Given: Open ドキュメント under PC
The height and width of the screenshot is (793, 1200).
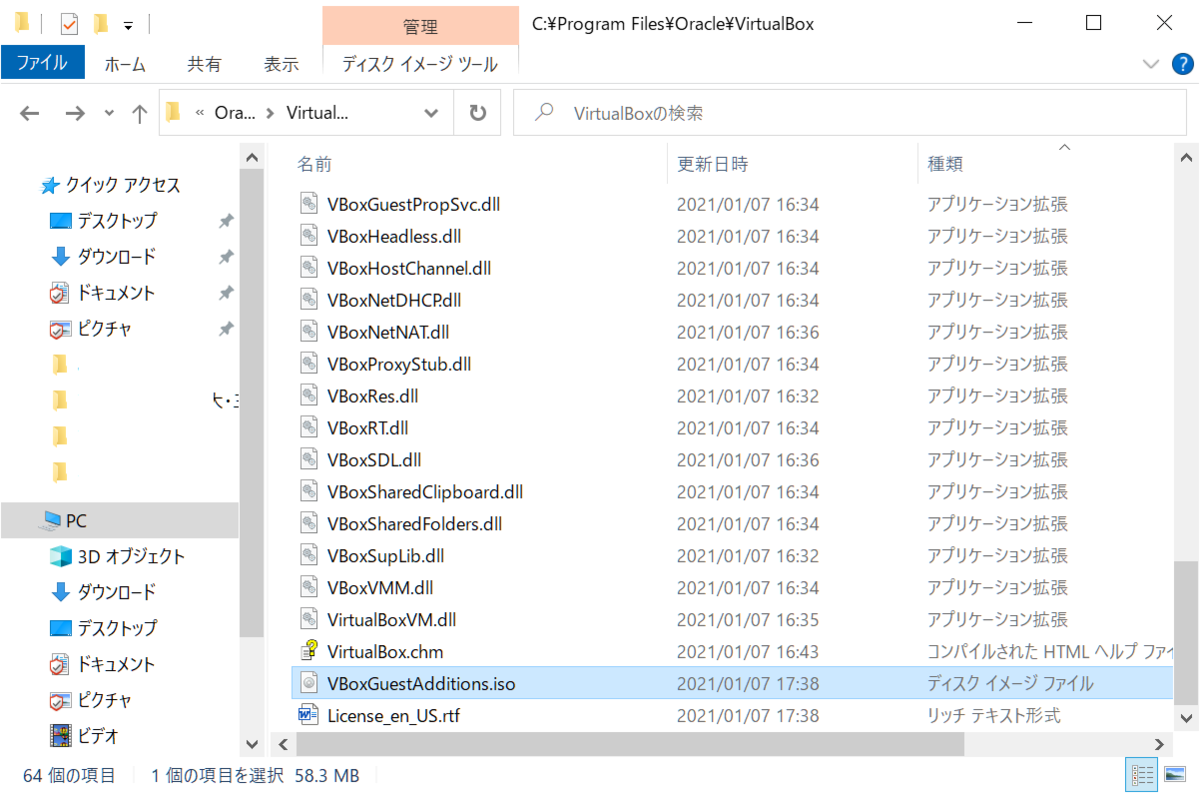Looking at the screenshot, I should (x=104, y=665).
